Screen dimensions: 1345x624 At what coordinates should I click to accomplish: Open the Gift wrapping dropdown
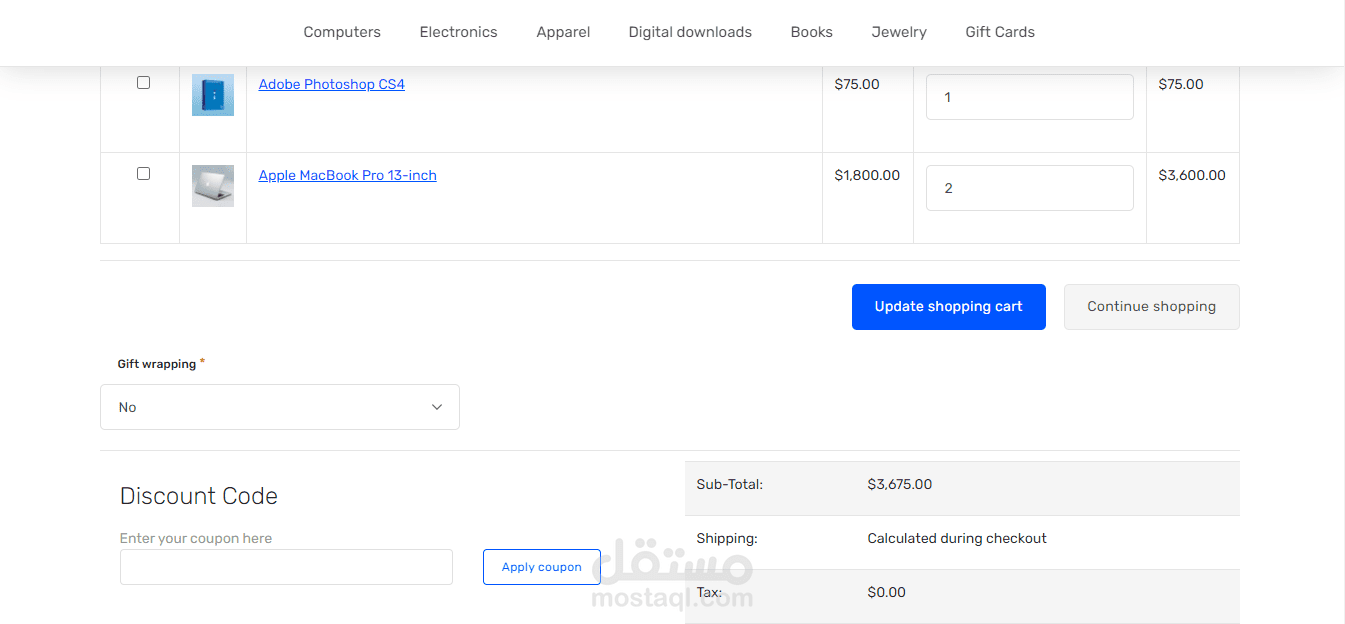(280, 407)
